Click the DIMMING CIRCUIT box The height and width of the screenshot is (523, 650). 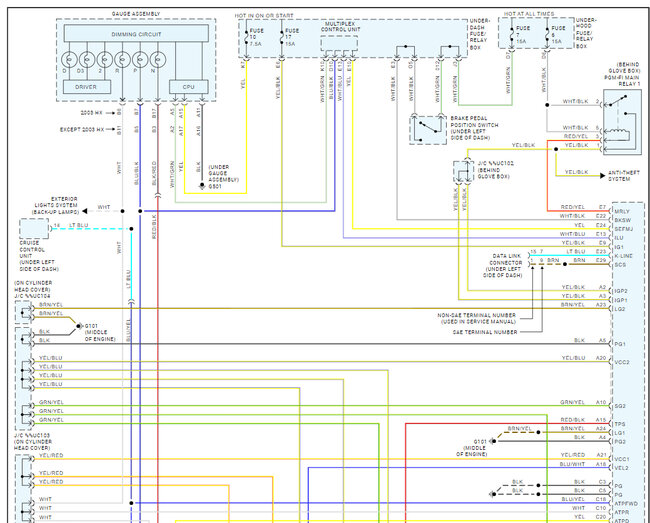pos(136,34)
